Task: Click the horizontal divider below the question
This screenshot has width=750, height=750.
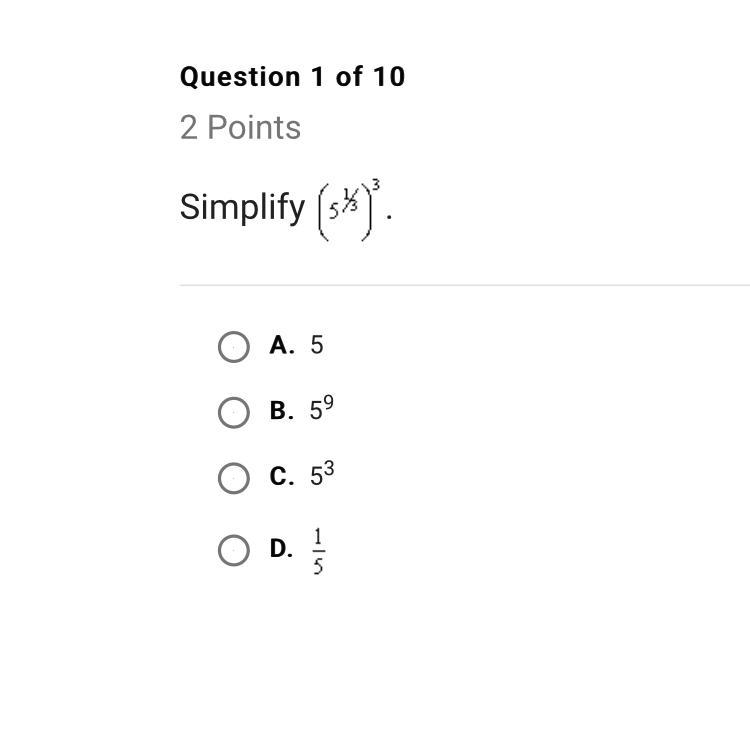Action: click(464, 285)
